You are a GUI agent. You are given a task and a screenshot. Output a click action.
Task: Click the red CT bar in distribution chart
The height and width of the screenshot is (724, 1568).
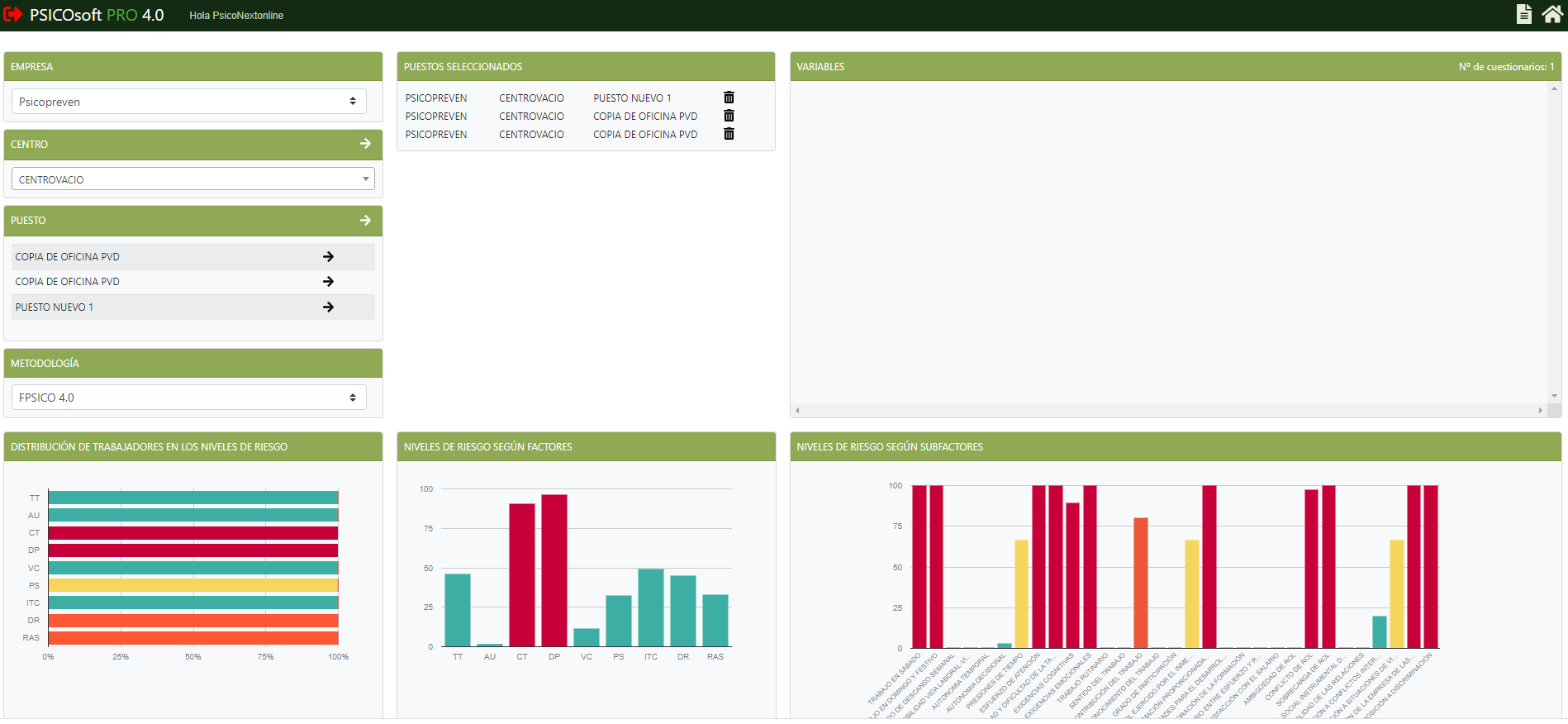click(x=193, y=533)
